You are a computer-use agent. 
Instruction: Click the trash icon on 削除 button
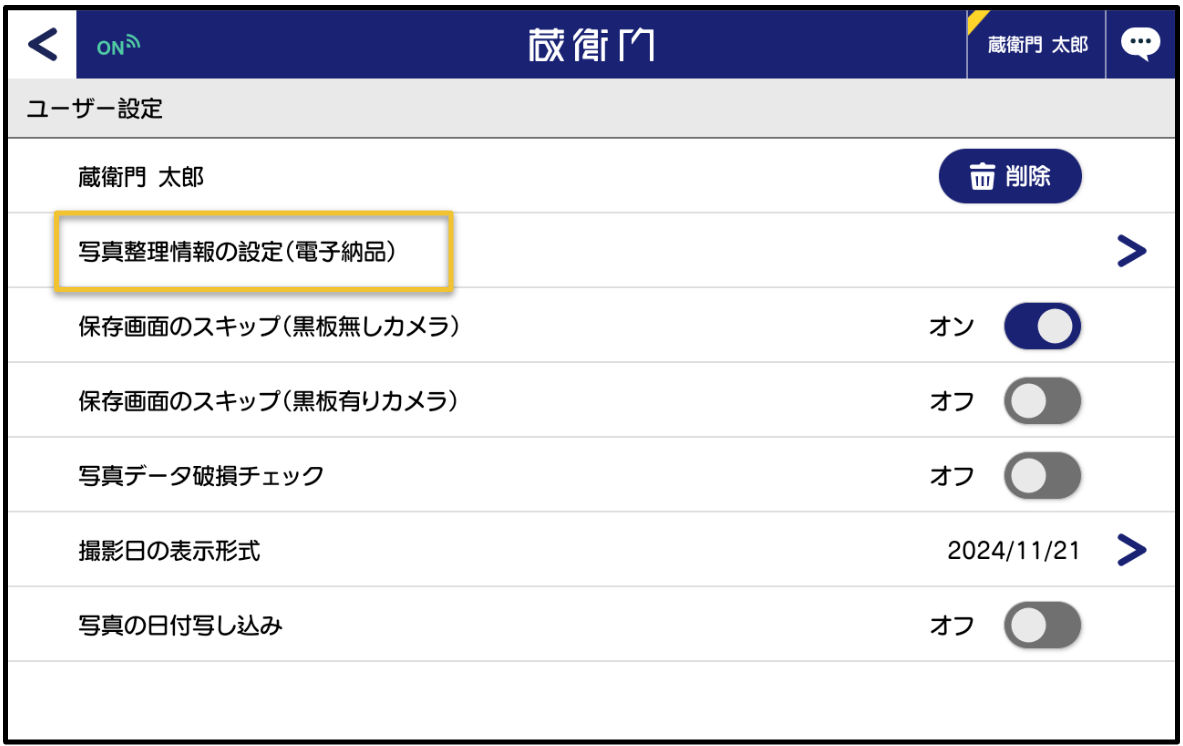(x=983, y=177)
